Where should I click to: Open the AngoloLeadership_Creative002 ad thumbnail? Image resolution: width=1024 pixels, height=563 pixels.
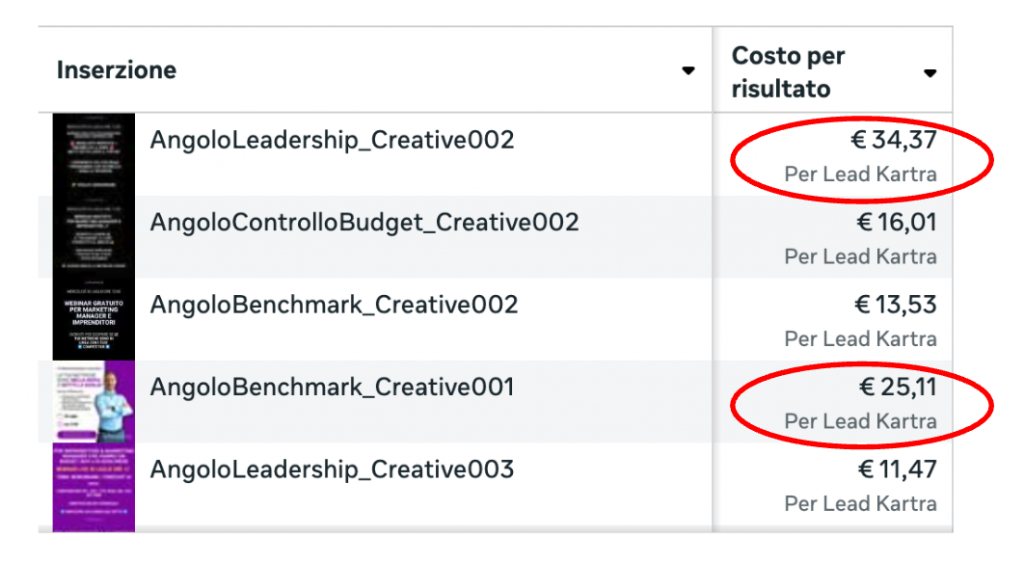tap(93, 155)
